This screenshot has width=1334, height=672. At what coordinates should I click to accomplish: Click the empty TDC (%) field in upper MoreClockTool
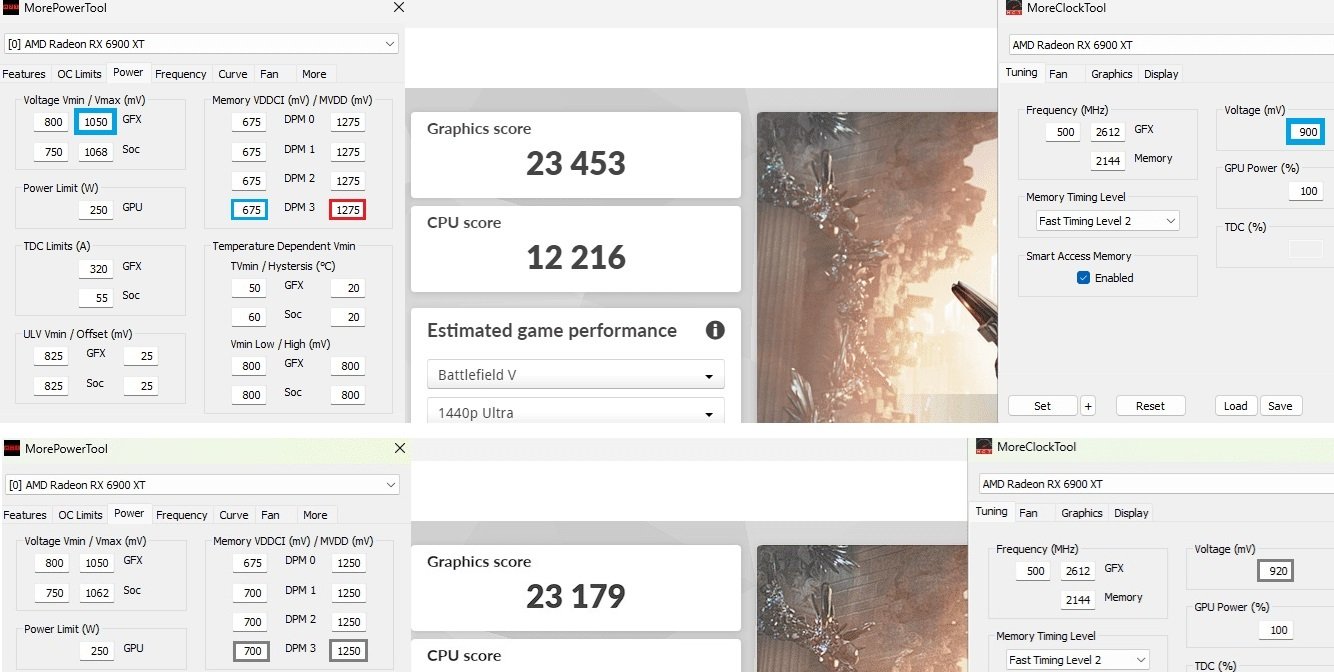pyautogui.click(x=1306, y=249)
